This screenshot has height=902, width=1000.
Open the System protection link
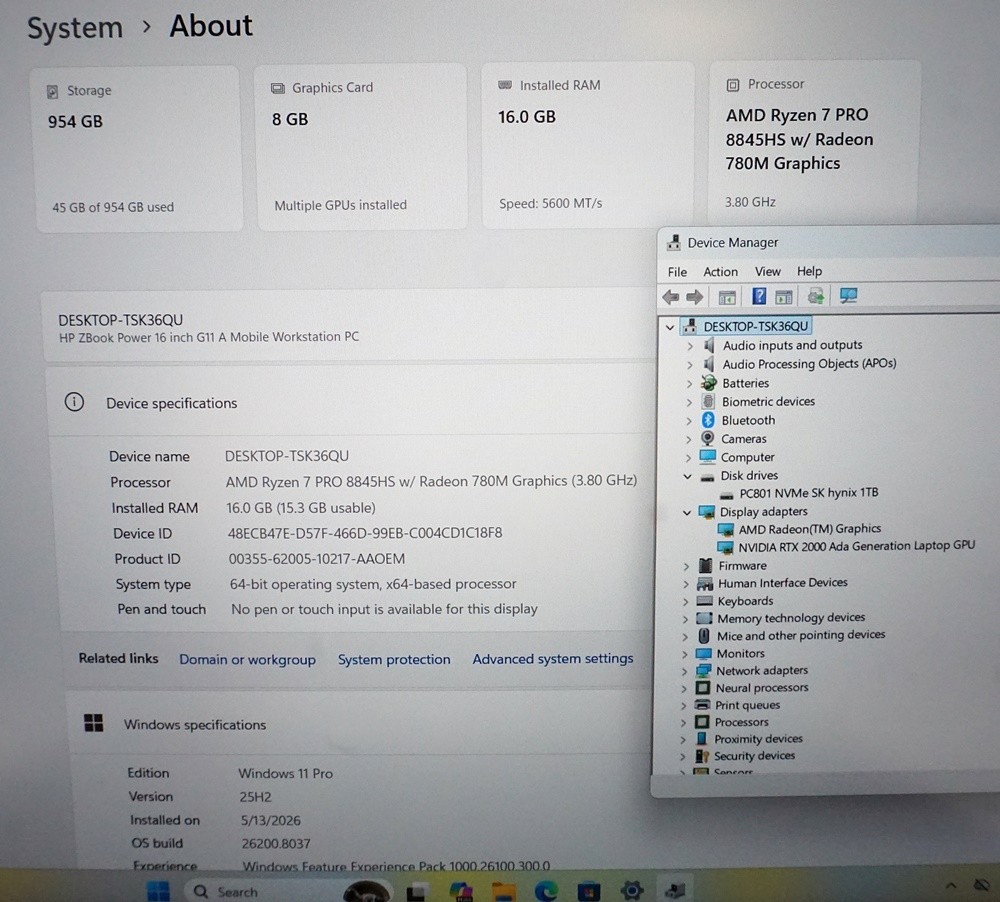point(393,659)
